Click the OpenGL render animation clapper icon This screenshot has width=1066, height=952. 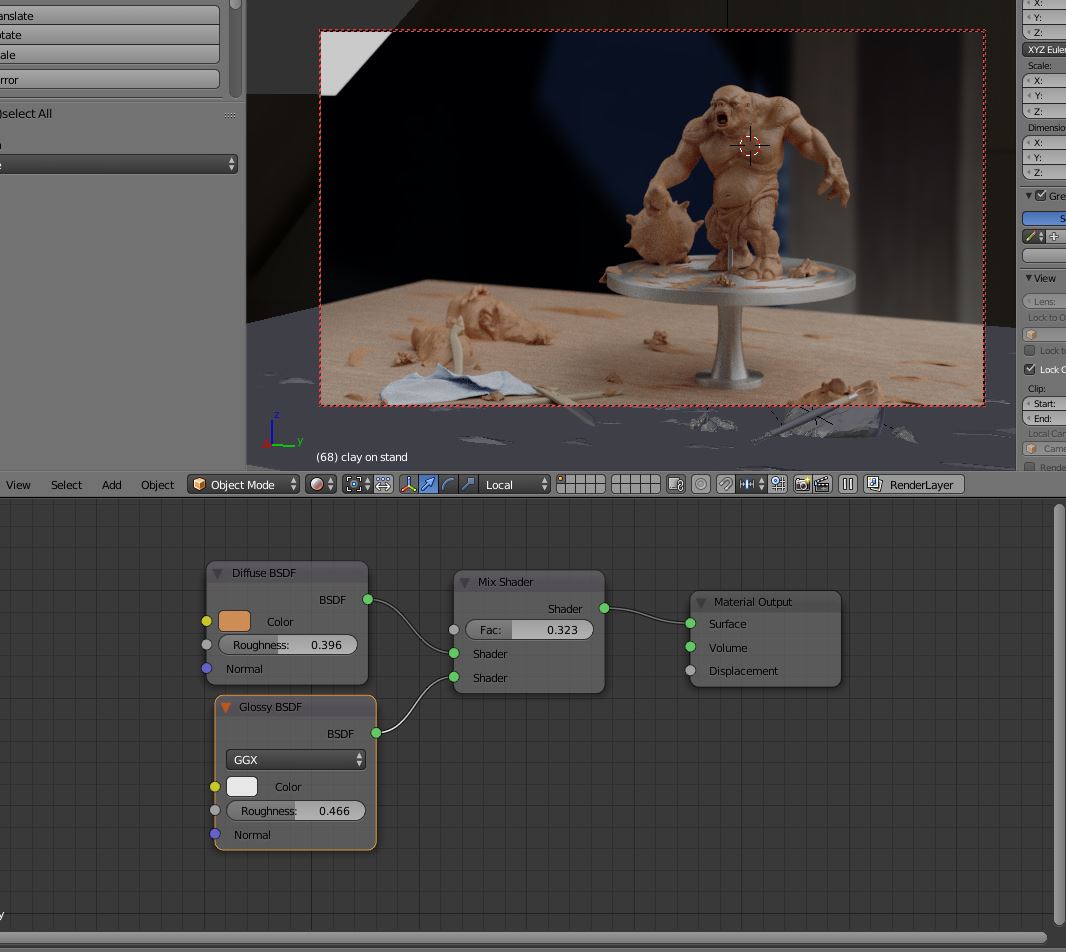[x=822, y=484]
